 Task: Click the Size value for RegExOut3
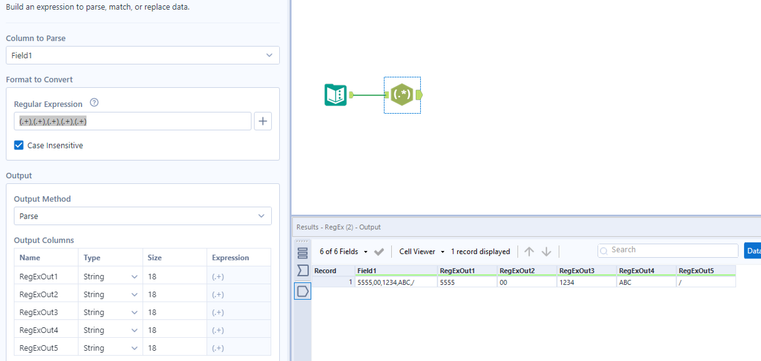(175, 312)
